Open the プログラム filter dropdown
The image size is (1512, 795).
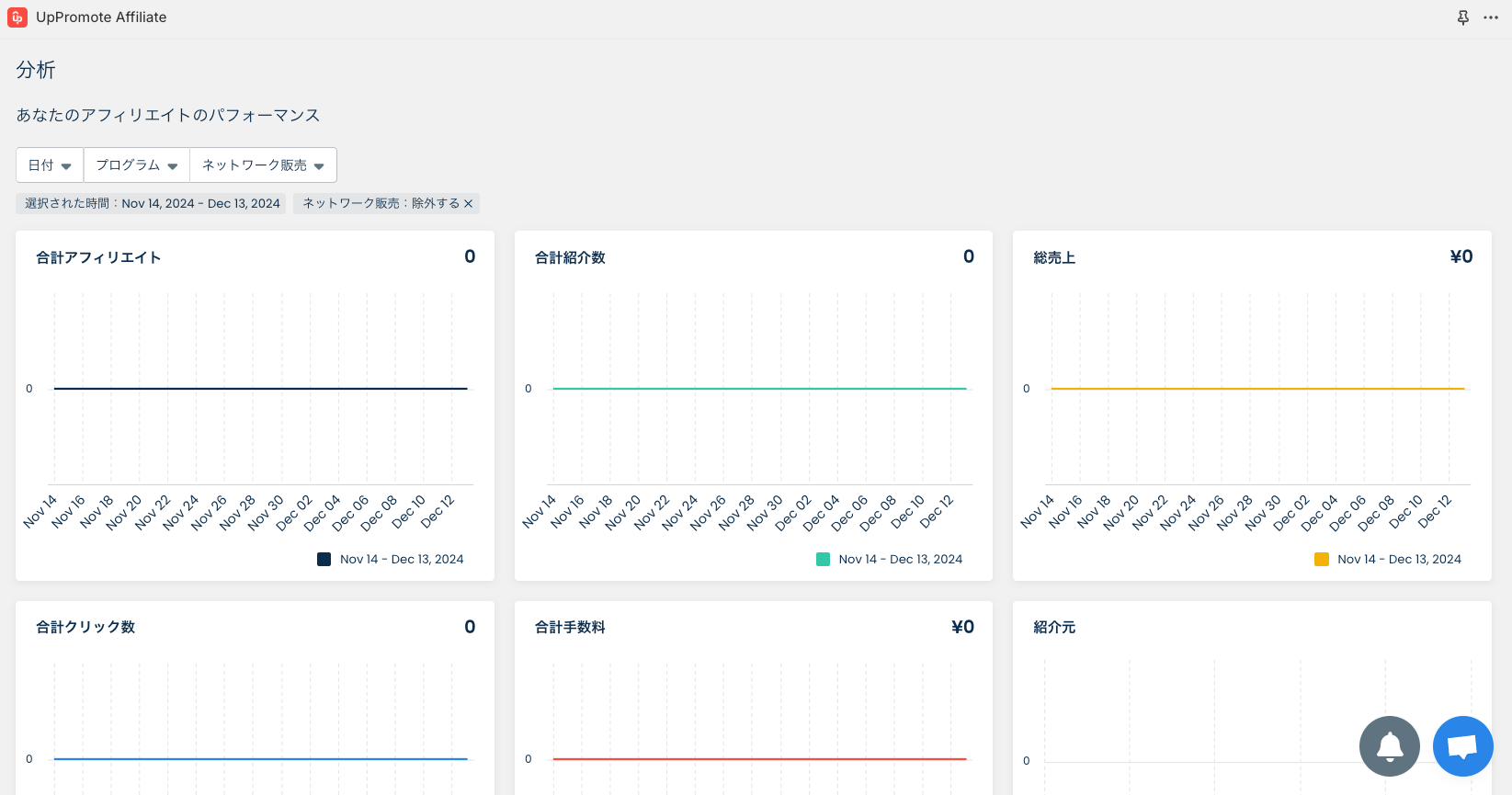(x=136, y=165)
